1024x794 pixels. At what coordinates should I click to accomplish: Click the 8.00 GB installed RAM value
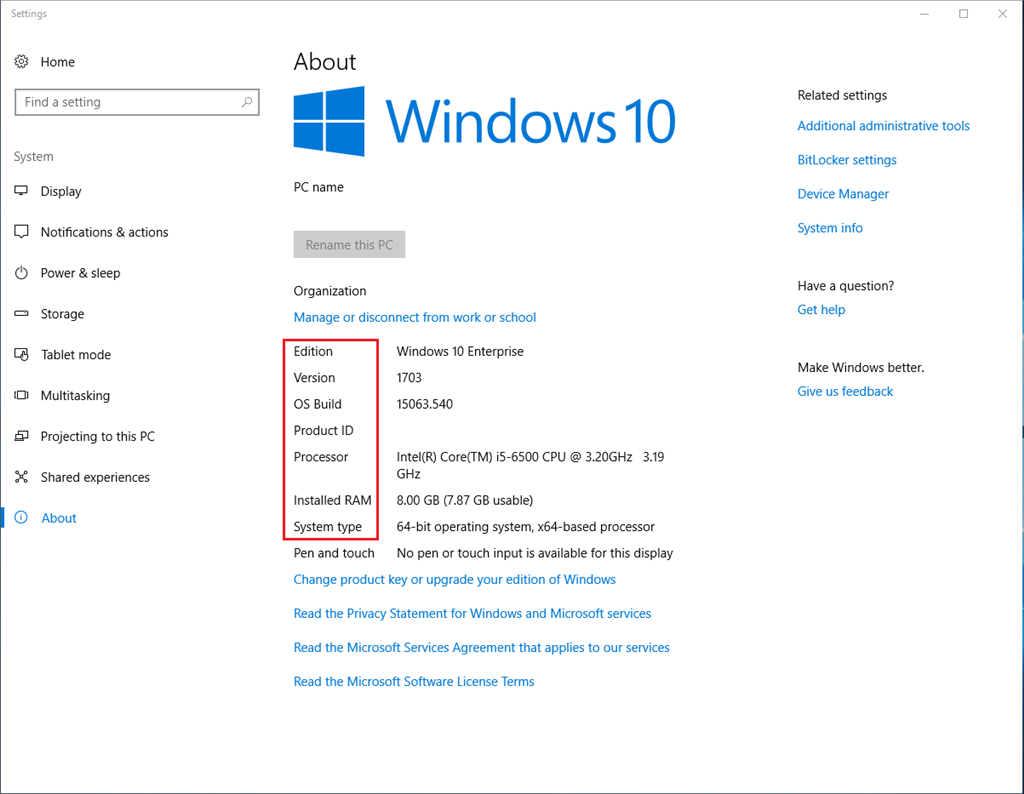pos(464,500)
